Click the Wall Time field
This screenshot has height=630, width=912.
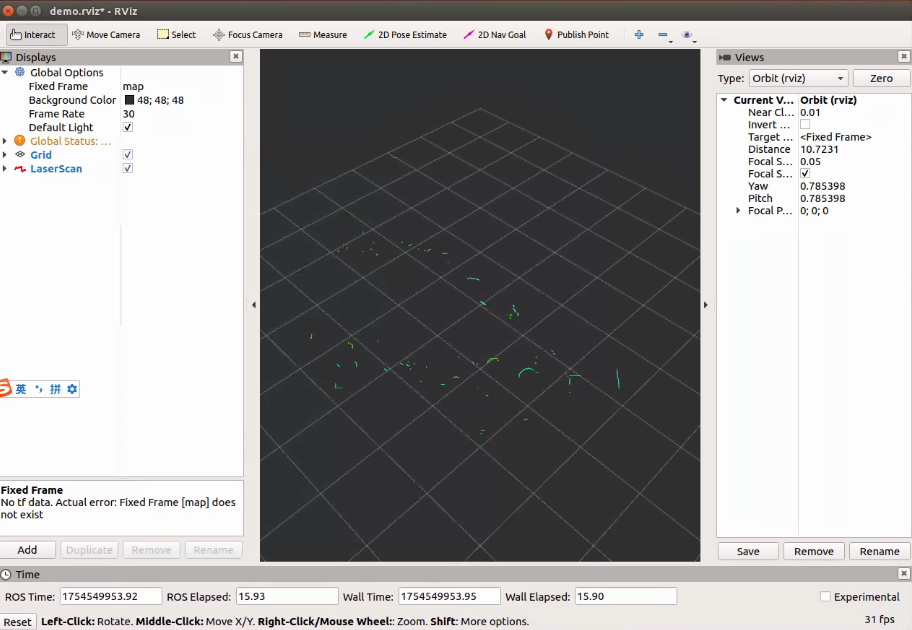coord(449,596)
